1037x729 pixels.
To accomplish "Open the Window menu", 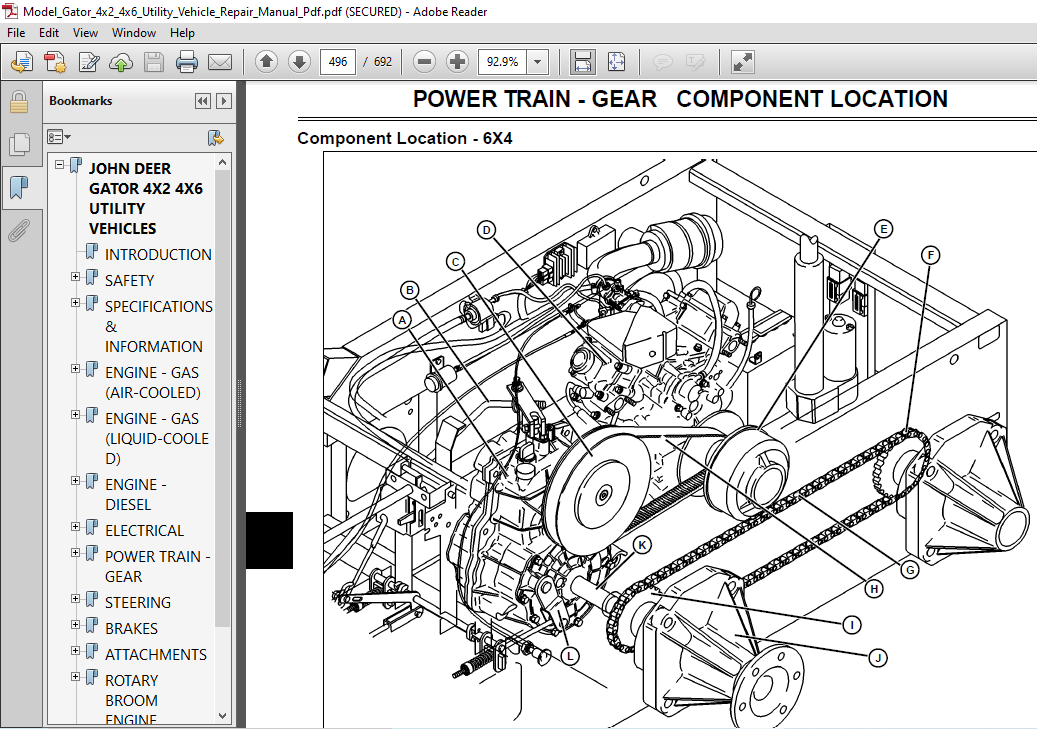I will click(134, 32).
